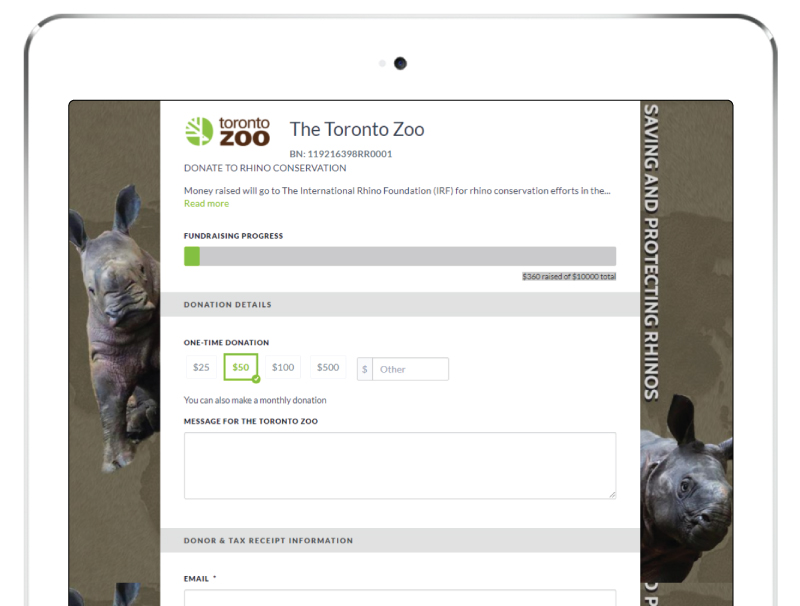Expand the description with Read more
Image resolution: width=800 pixels, height=606 pixels.
coord(206,204)
